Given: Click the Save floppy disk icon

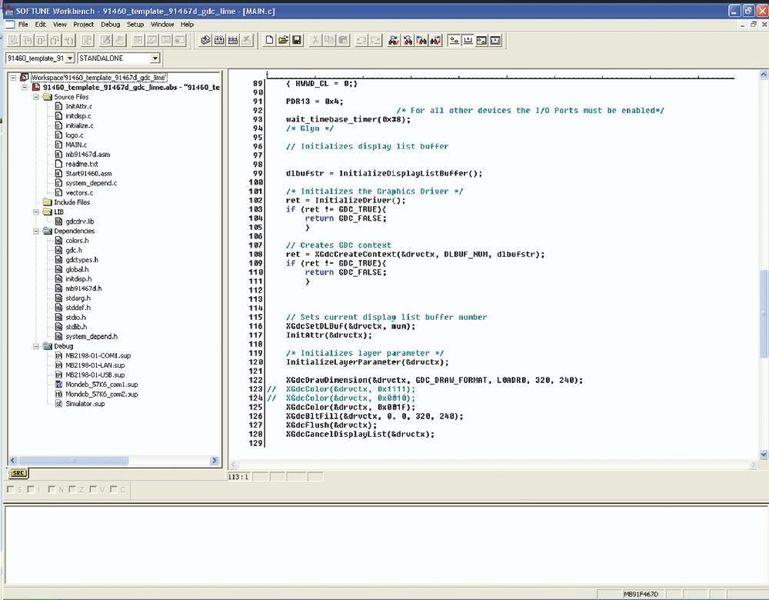Looking at the screenshot, I should 297,40.
